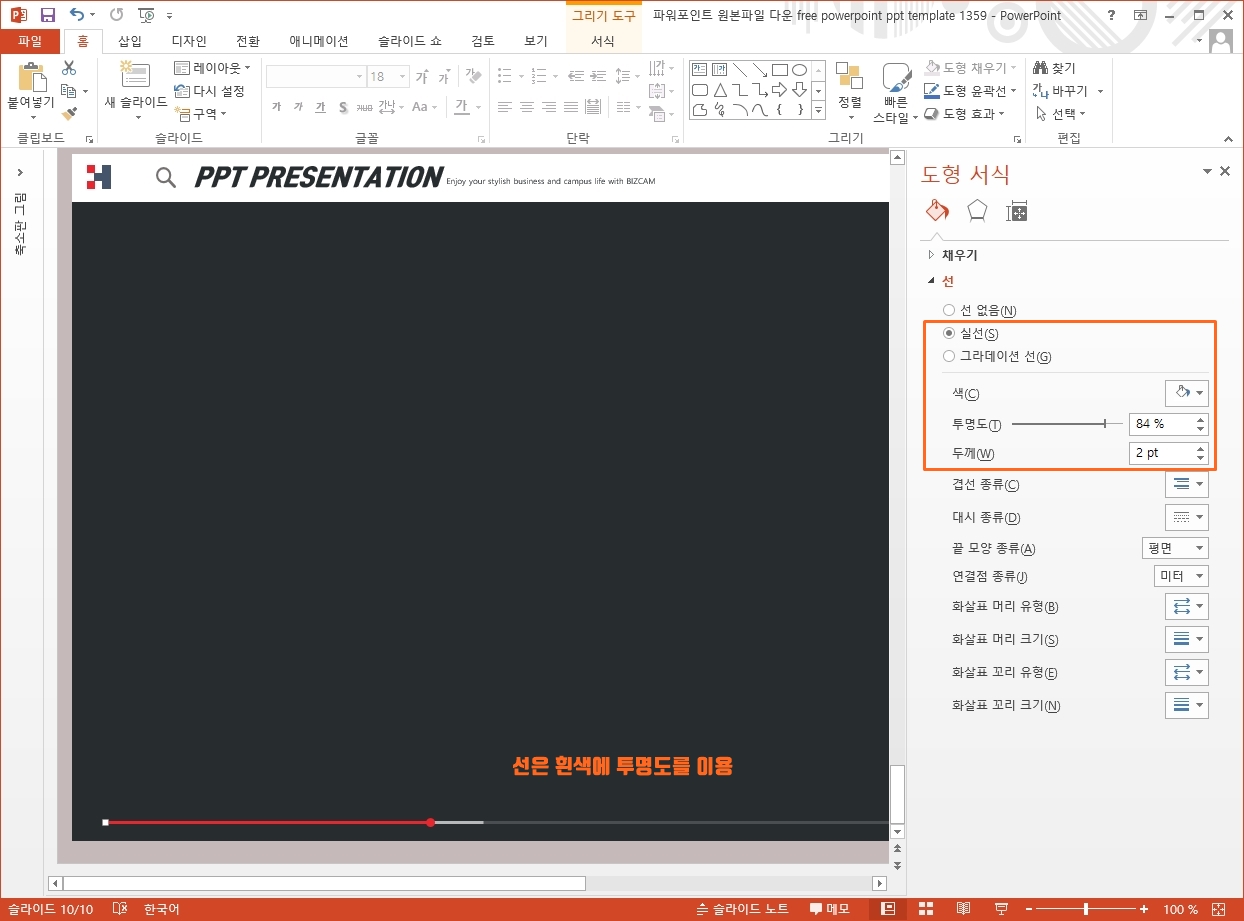This screenshot has width=1244, height=921.
Task: Switch to Slide Sorter view icon
Action: (926, 909)
